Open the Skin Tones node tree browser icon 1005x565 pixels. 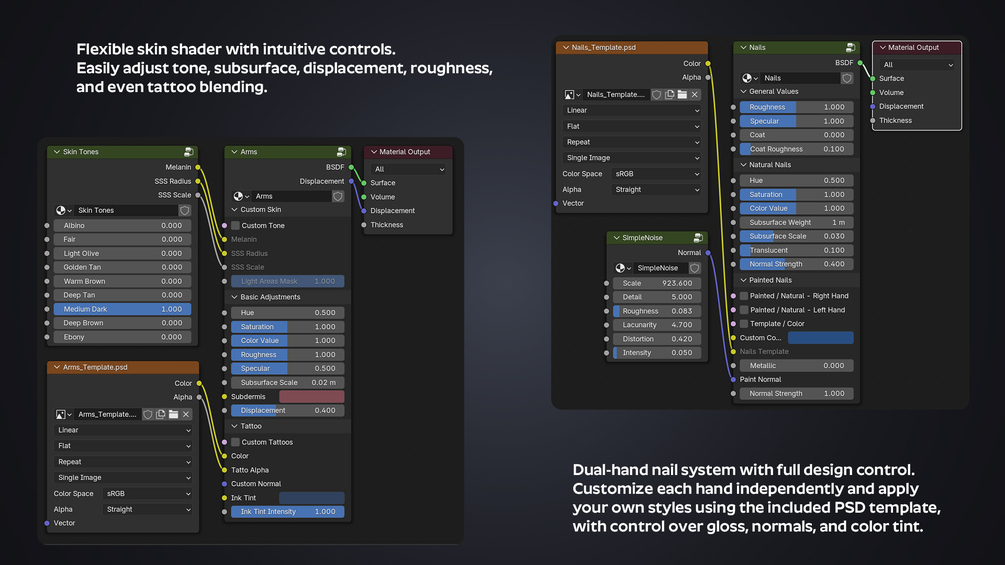(x=63, y=210)
